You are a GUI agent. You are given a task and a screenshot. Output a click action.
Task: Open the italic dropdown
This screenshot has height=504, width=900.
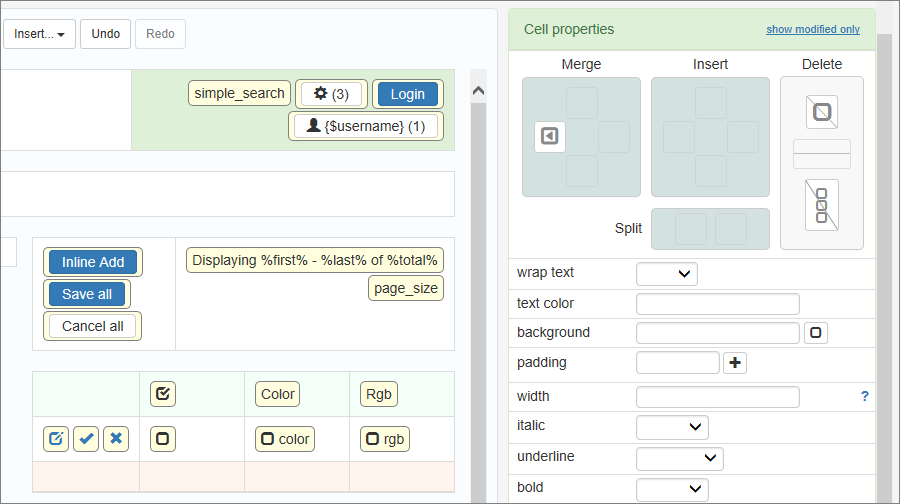[672, 427]
